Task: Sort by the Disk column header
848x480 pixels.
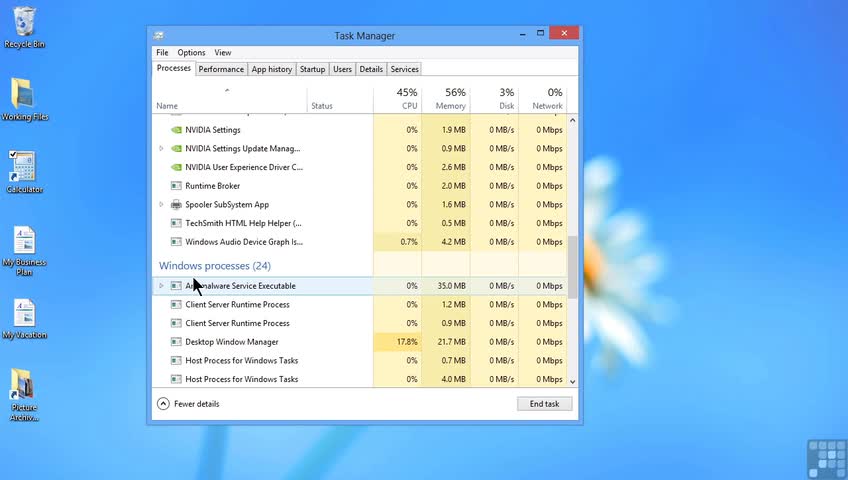Action: [x=494, y=99]
